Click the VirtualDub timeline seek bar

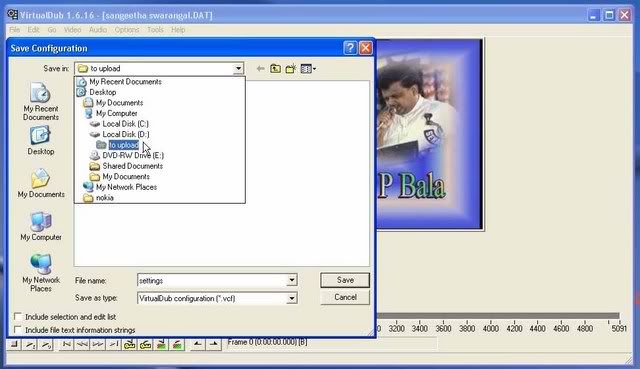click(x=498, y=316)
